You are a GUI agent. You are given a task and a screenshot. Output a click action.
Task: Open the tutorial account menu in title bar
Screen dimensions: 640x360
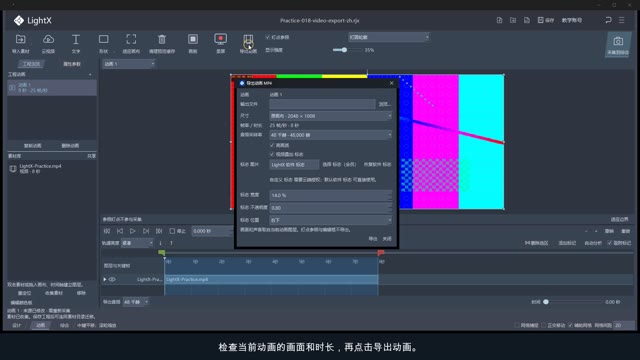[572, 20]
